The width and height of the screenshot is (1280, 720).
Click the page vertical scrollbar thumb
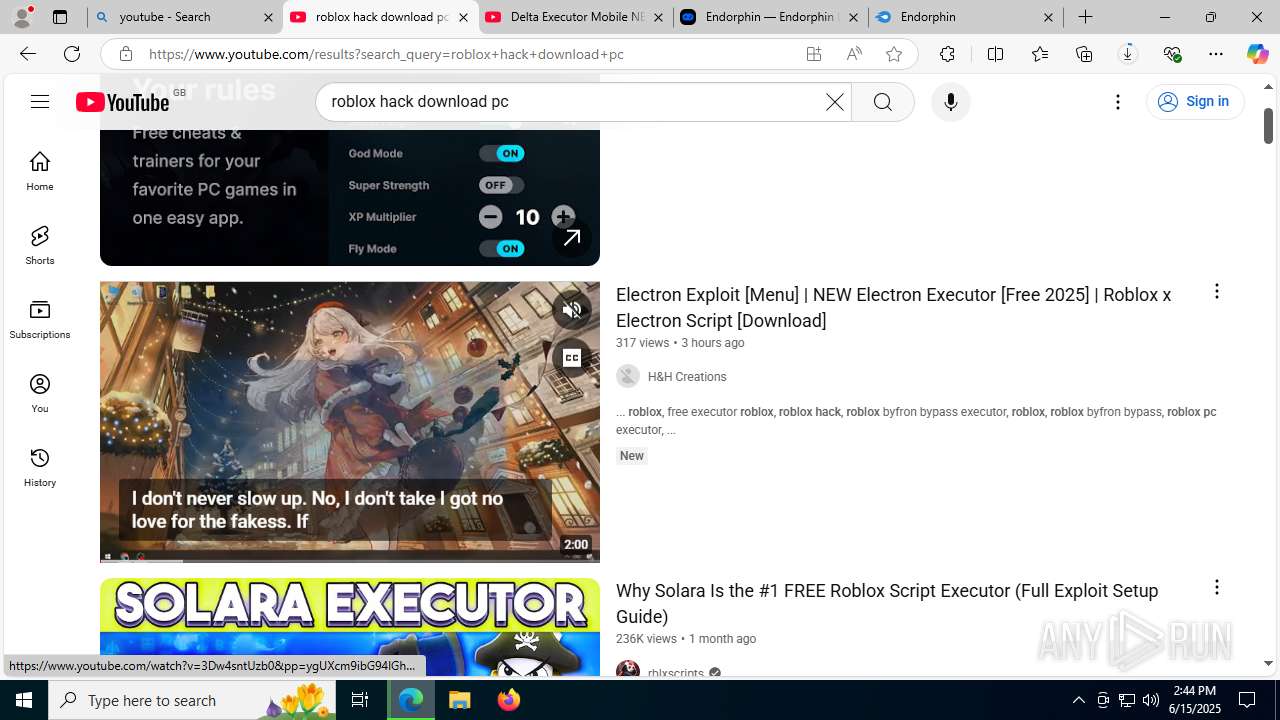(x=1268, y=125)
